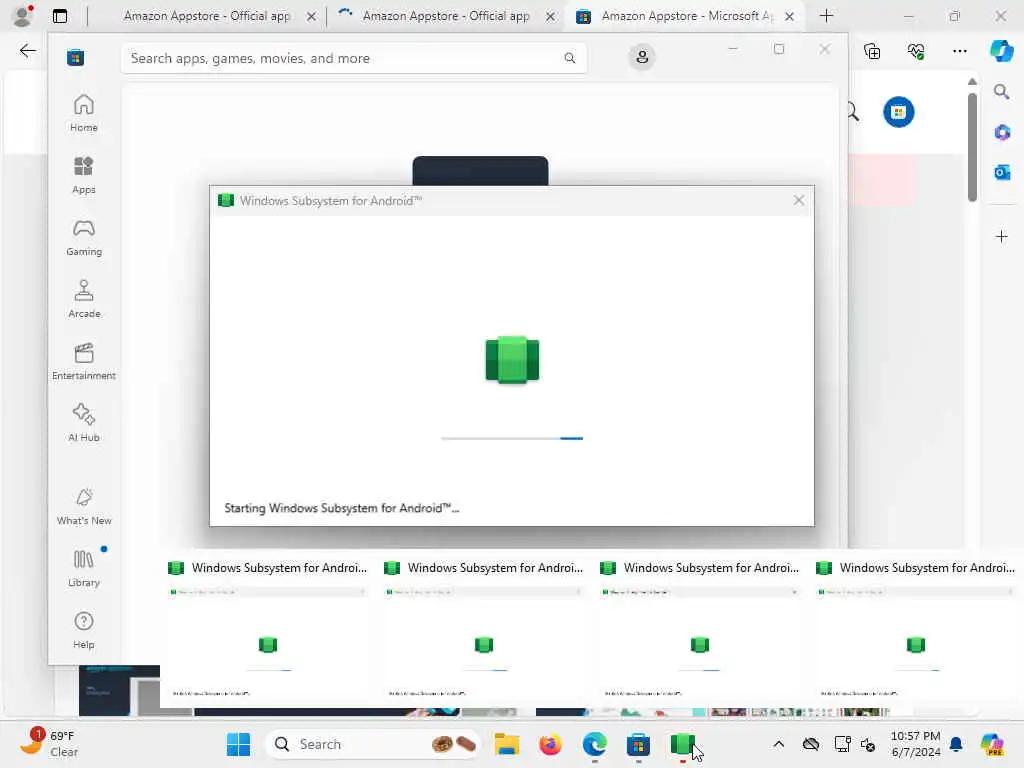Open Microsoft Store from taskbar
This screenshot has width=1024, height=768.
coord(638,744)
